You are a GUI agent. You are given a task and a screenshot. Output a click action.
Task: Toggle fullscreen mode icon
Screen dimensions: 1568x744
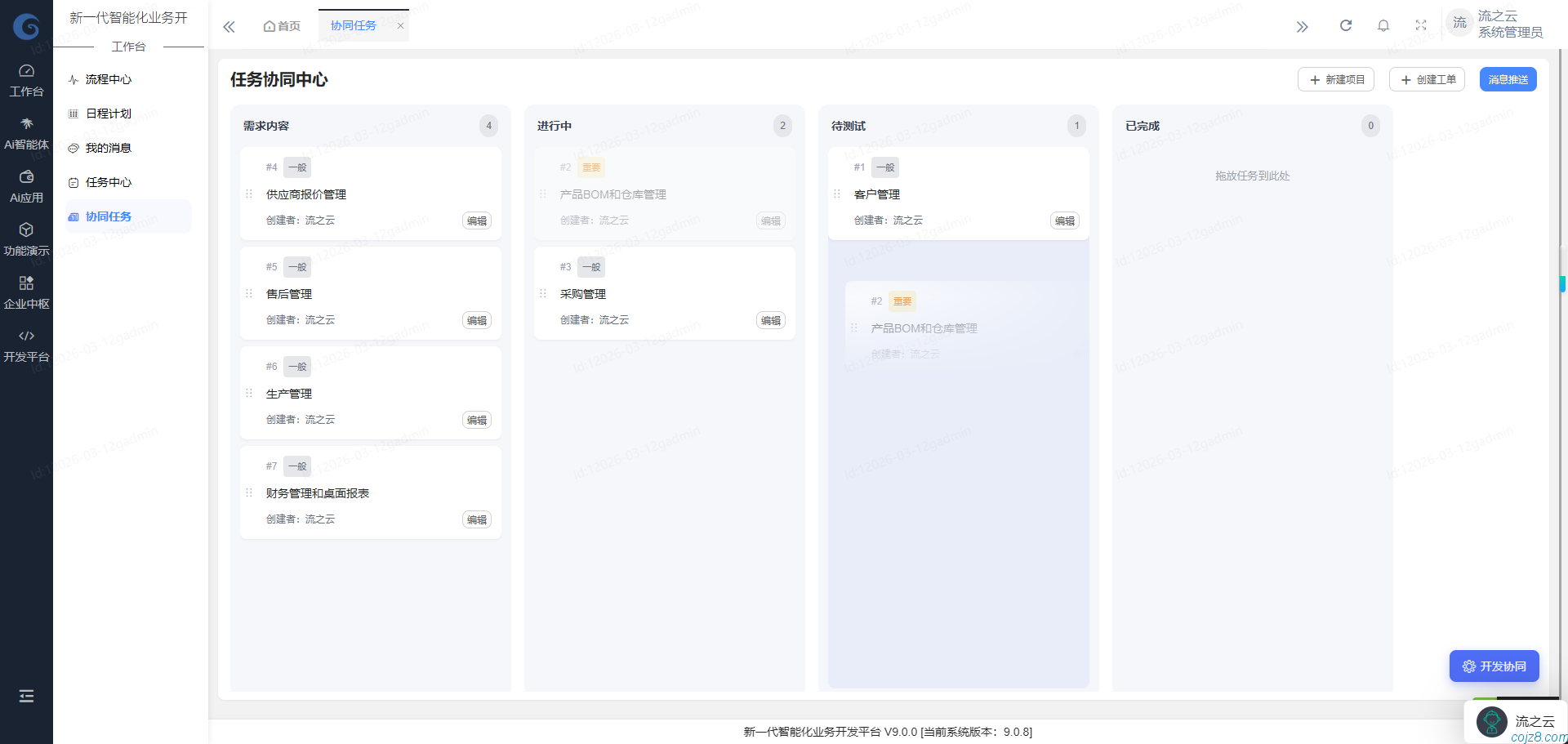tap(1421, 25)
